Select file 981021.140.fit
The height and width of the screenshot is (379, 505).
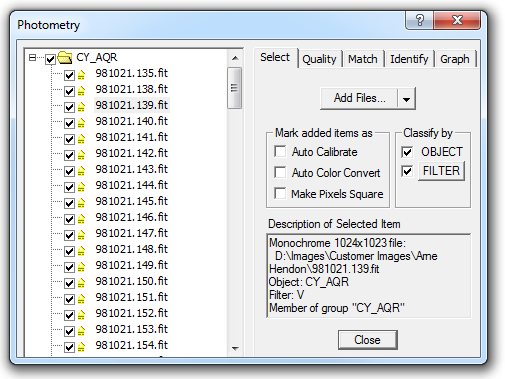[x=132, y=121]
